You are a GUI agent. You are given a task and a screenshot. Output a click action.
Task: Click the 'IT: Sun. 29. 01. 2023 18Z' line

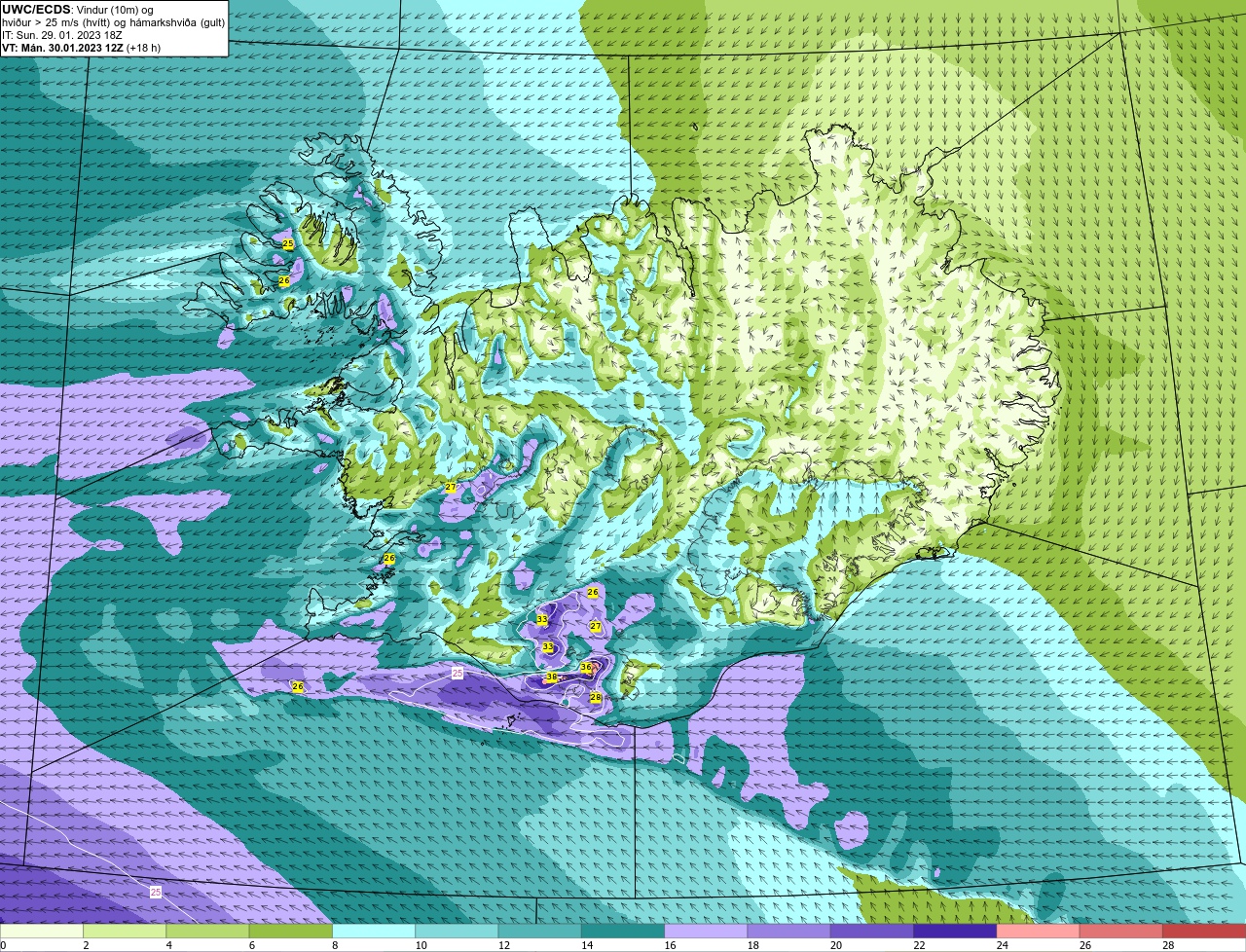62,34
